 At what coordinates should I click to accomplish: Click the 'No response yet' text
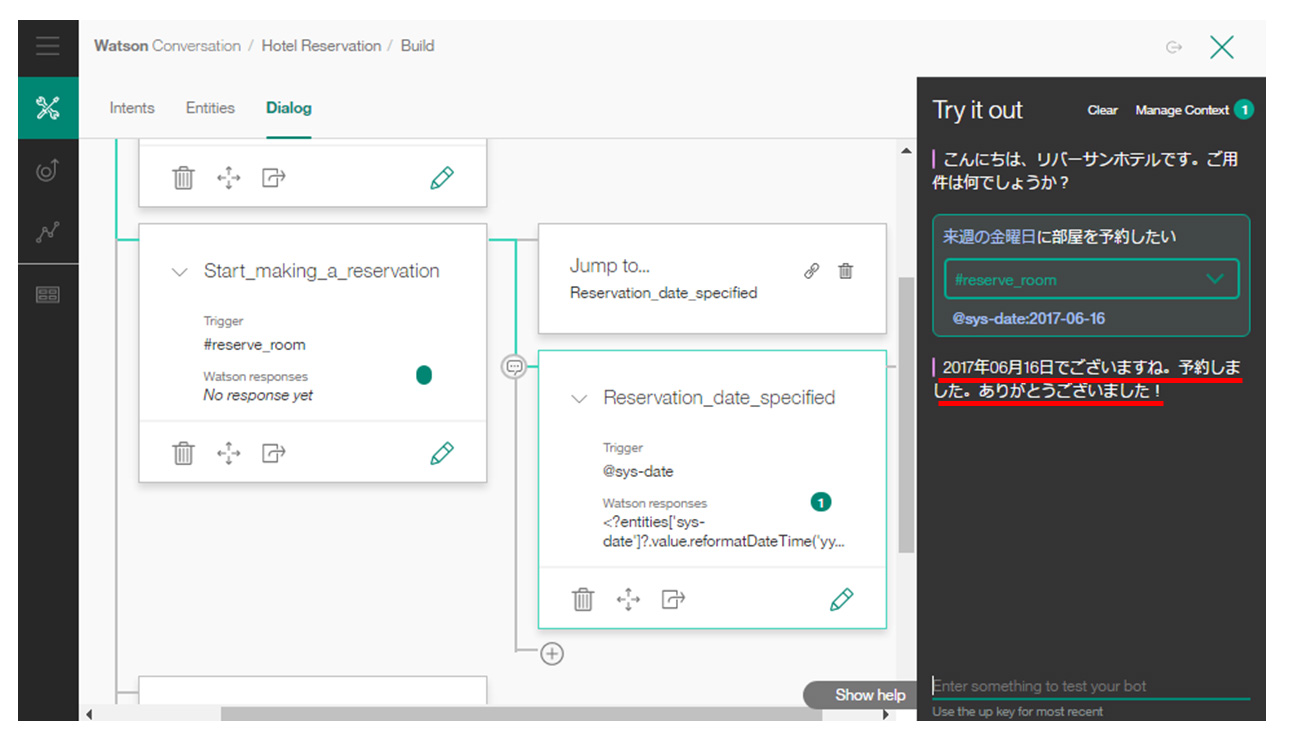click(x=258, y=395)
